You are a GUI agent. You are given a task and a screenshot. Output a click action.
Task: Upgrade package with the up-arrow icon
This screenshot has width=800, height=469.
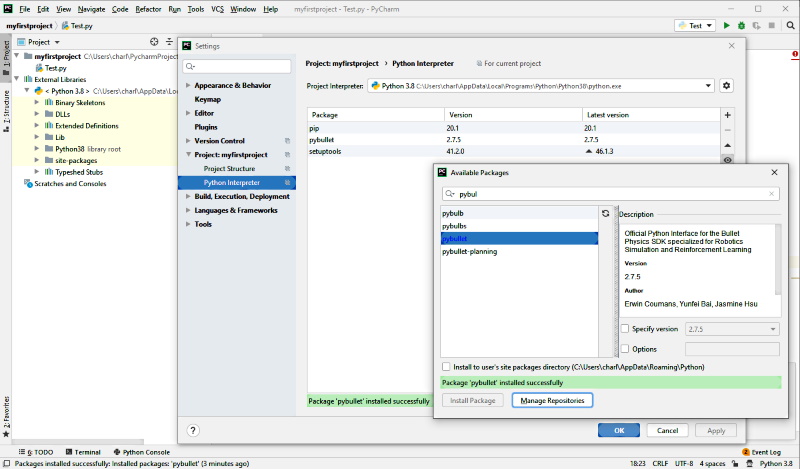click(728, 145)
